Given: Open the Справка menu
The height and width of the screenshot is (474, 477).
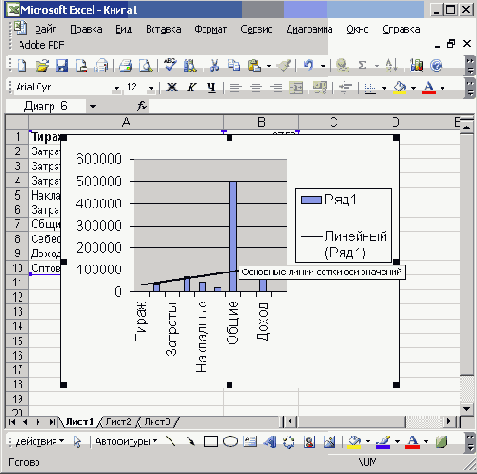Looking at the screenshot, I should (x=401, y=30).
